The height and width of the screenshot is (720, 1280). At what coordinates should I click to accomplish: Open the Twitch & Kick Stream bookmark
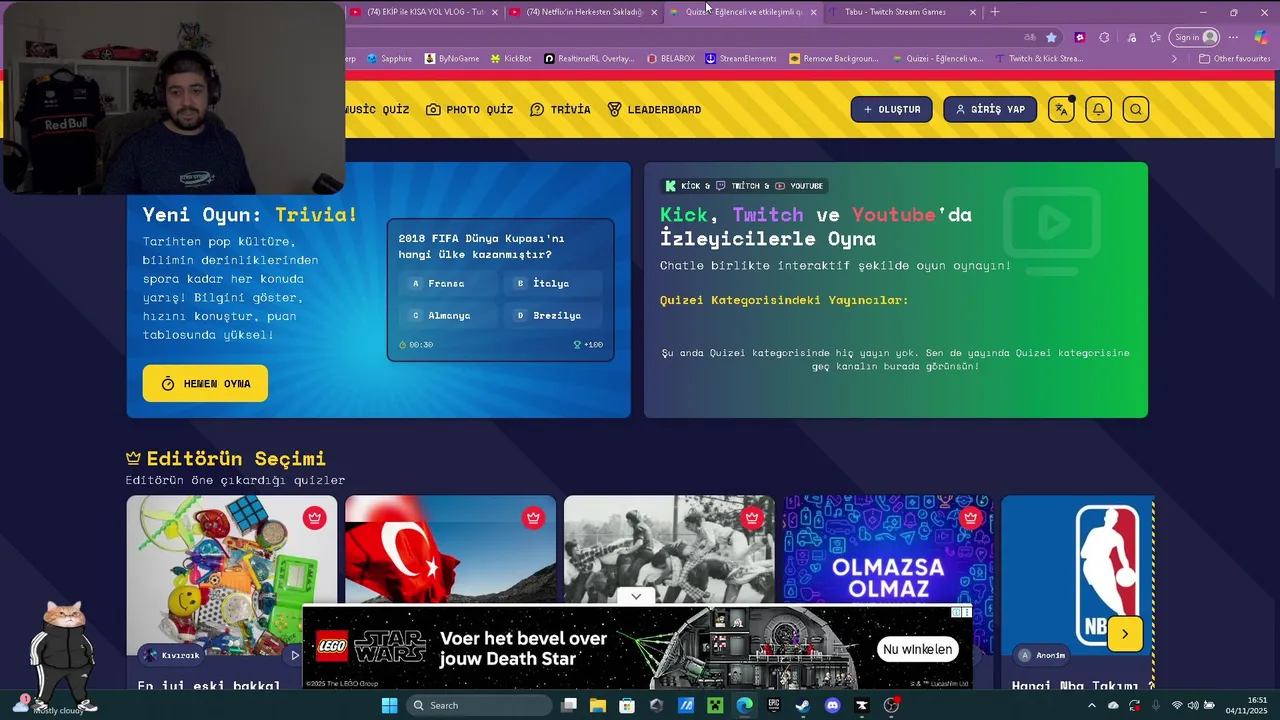(1039, 58)
